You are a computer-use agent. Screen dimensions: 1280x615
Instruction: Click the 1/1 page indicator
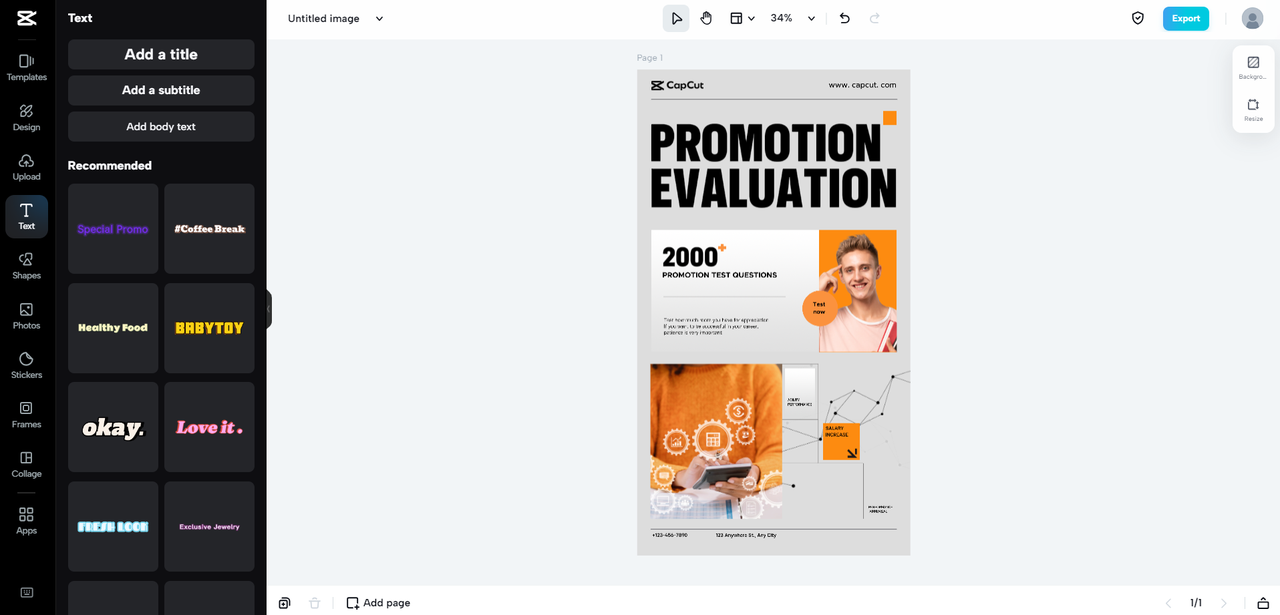pos(1196,603)
